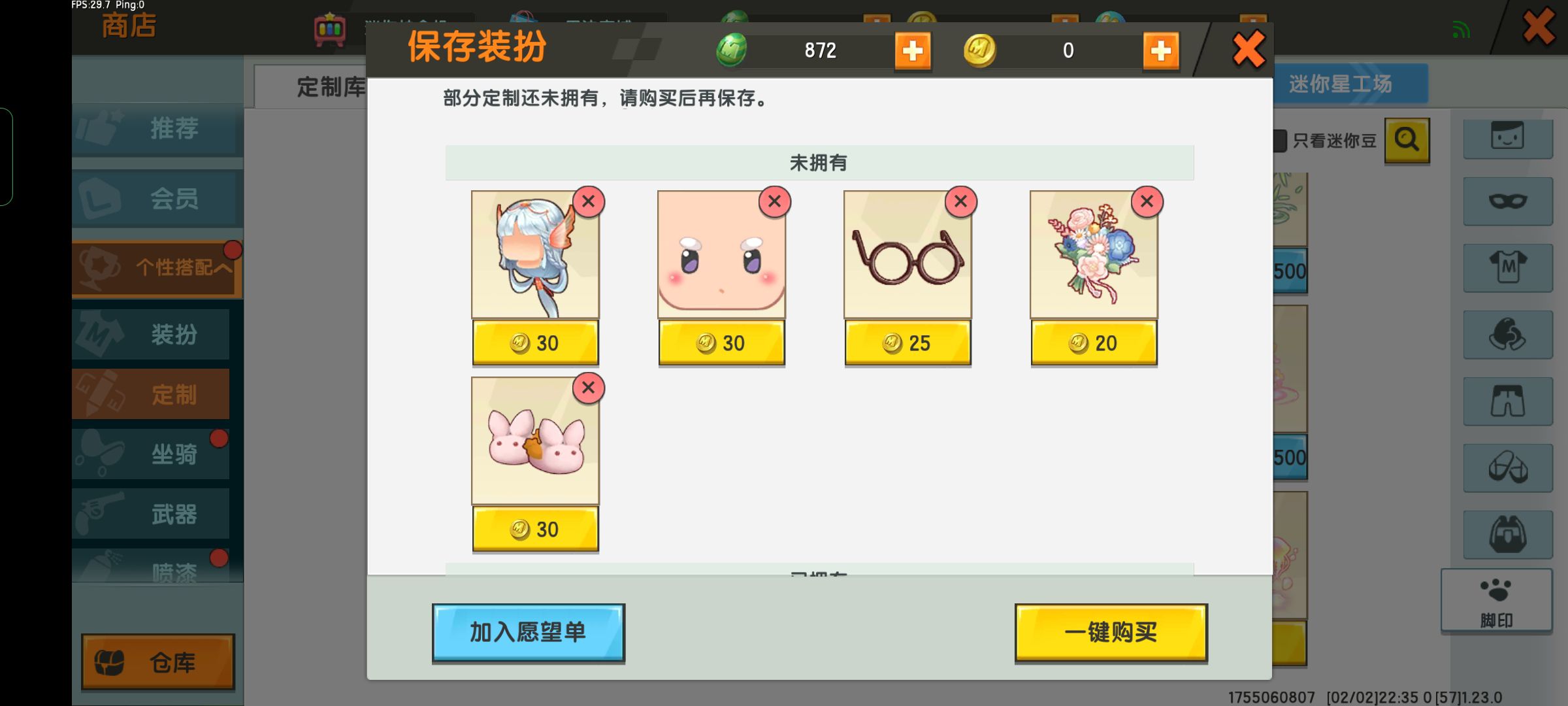The height and width of the screenshot is (706, 1568).
Task: Remove the round glasses item
Action: tap(960, 201)
